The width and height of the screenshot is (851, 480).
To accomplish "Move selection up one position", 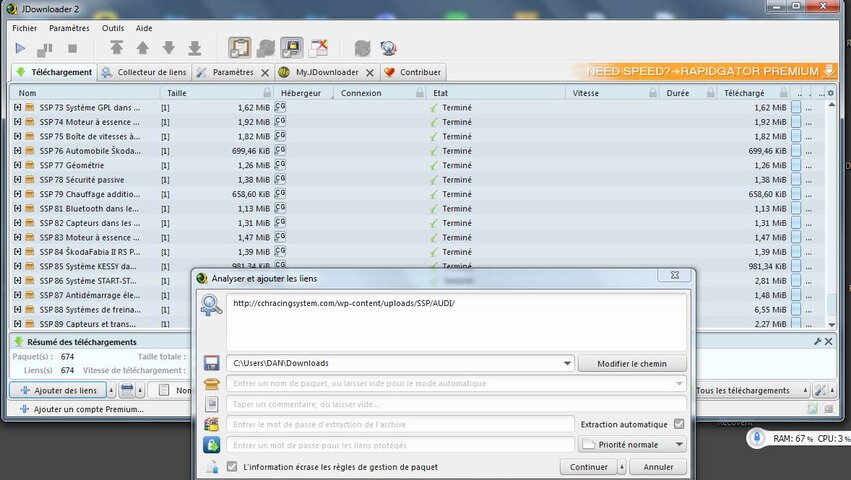I will point(143,48).
